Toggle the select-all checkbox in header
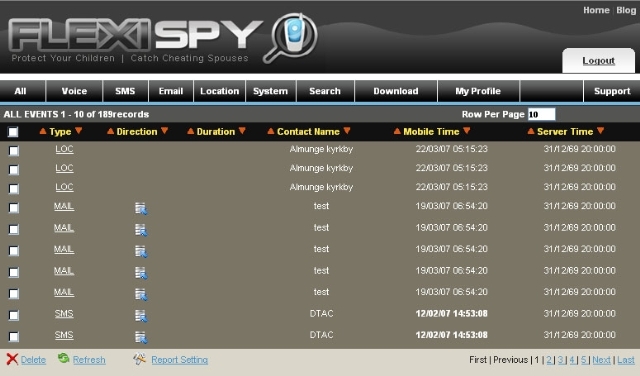Screen dimensions: 640x376 tap(13, 132)
